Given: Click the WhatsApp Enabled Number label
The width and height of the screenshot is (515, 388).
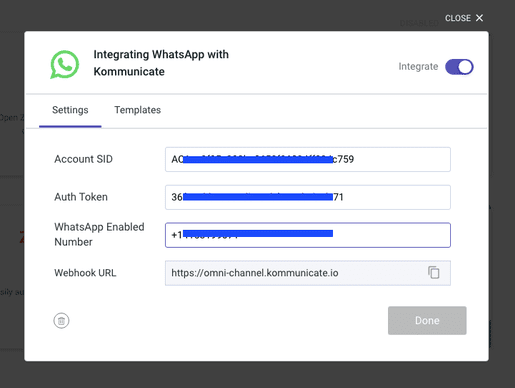Looking at the screenshot, I should (x=99, y=234).
